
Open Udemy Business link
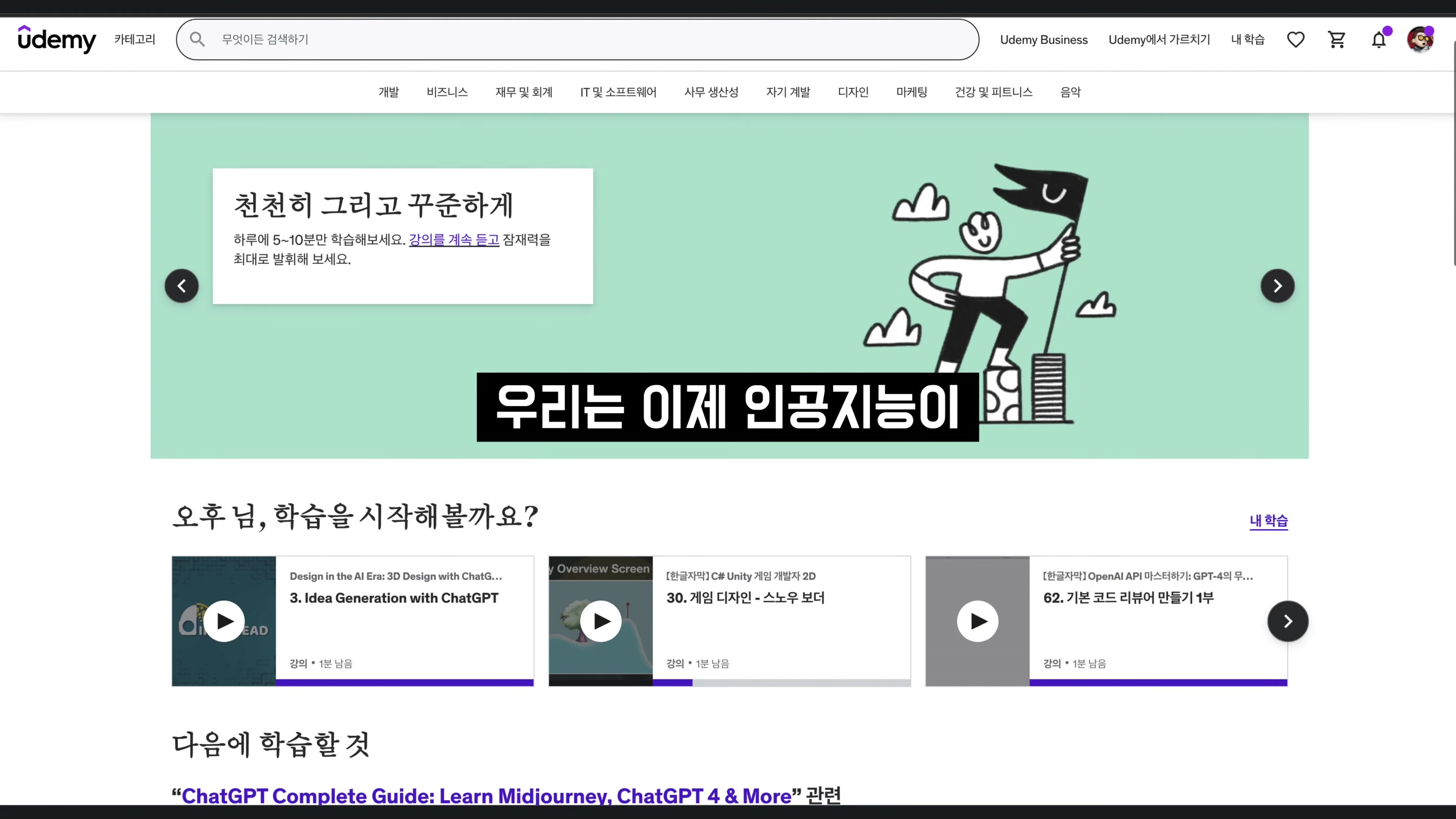(x=1043, y=40)
